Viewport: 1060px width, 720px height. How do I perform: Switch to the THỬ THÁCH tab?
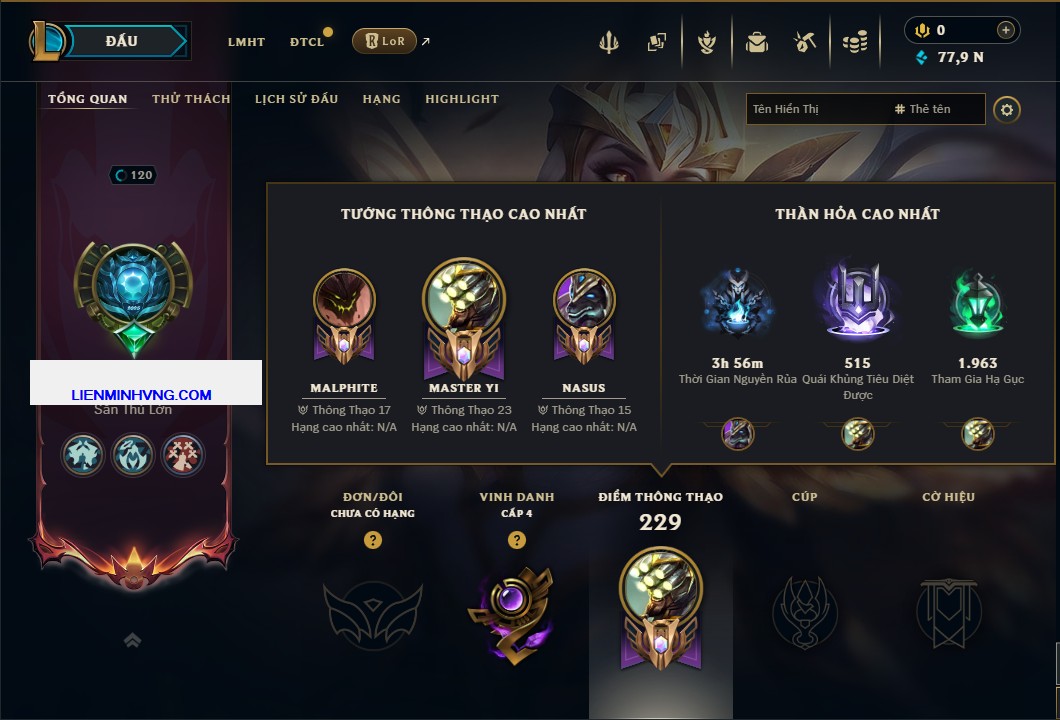coord(191,99)
